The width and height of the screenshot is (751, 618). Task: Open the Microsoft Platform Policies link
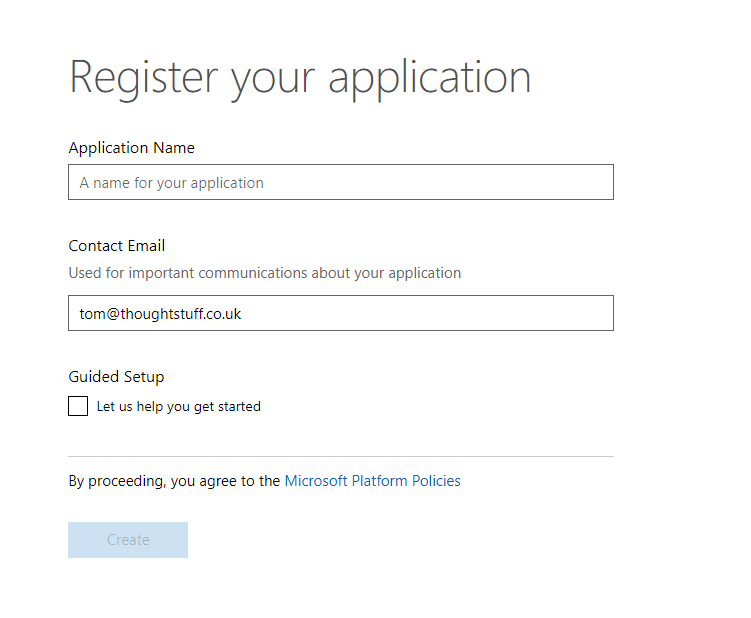click(372, 481)
